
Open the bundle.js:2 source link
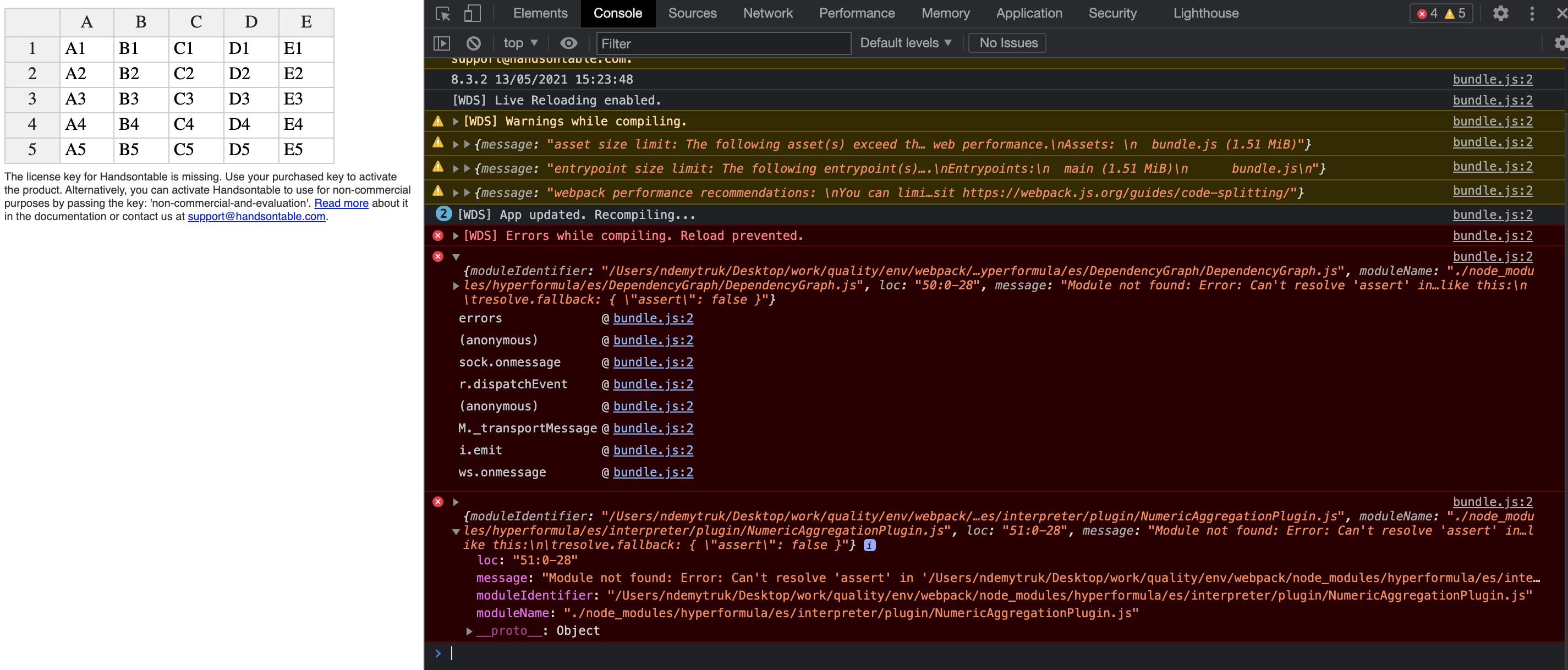point(1492,79)
